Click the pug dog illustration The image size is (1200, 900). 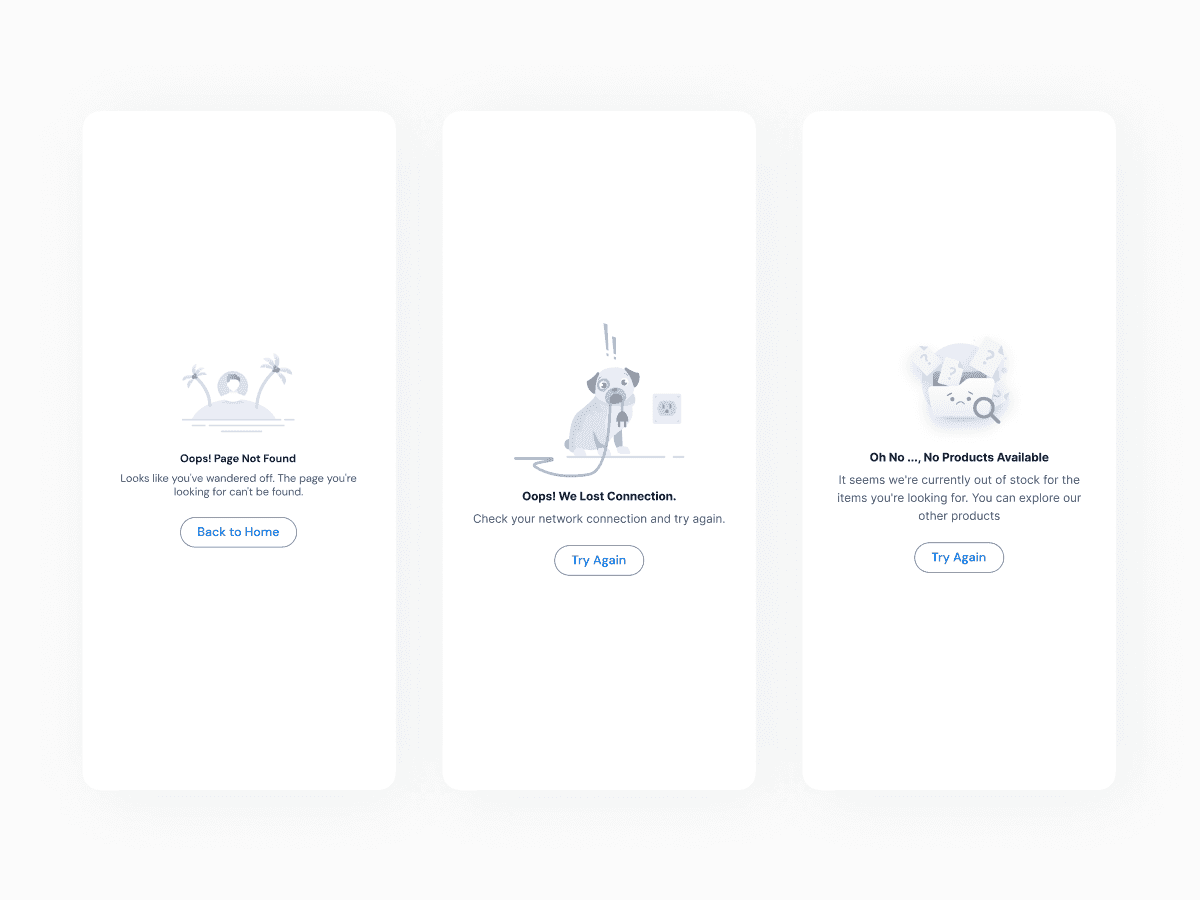pos(602,410)
